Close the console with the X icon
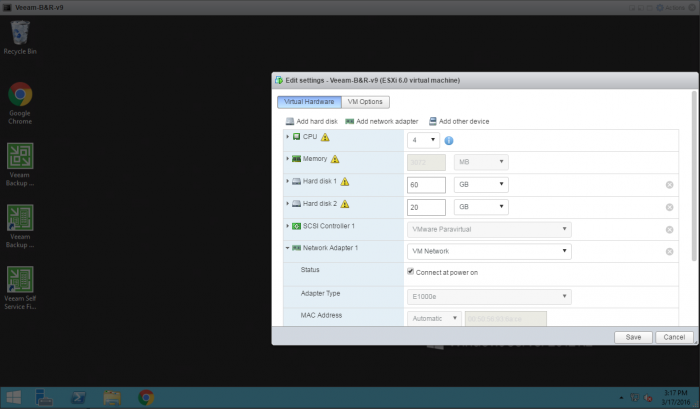Viewport: 700px width, 409px height. 692,8
